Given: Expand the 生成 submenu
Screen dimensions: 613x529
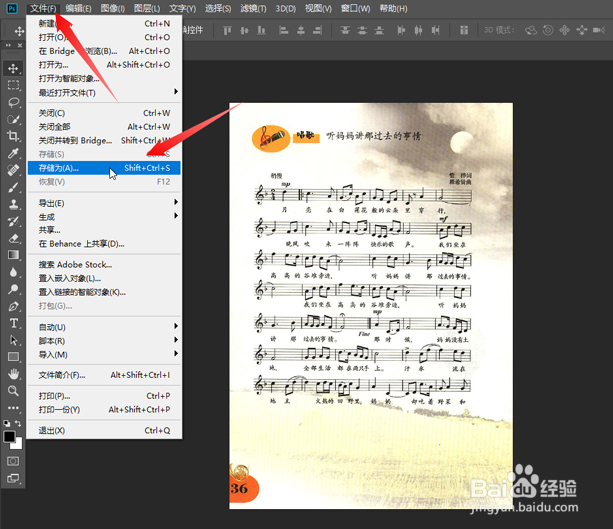Looking at the screenshot, I should click(x=104, y=217).
